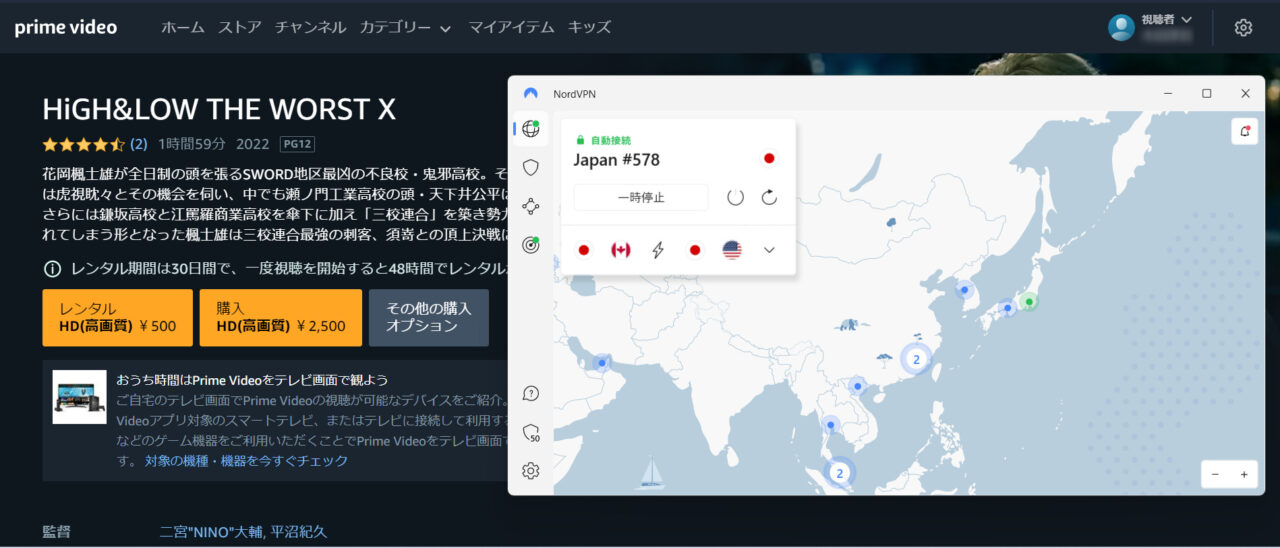
Task: Zoom in the map with plus button
Action: [x=1244, y=475]
